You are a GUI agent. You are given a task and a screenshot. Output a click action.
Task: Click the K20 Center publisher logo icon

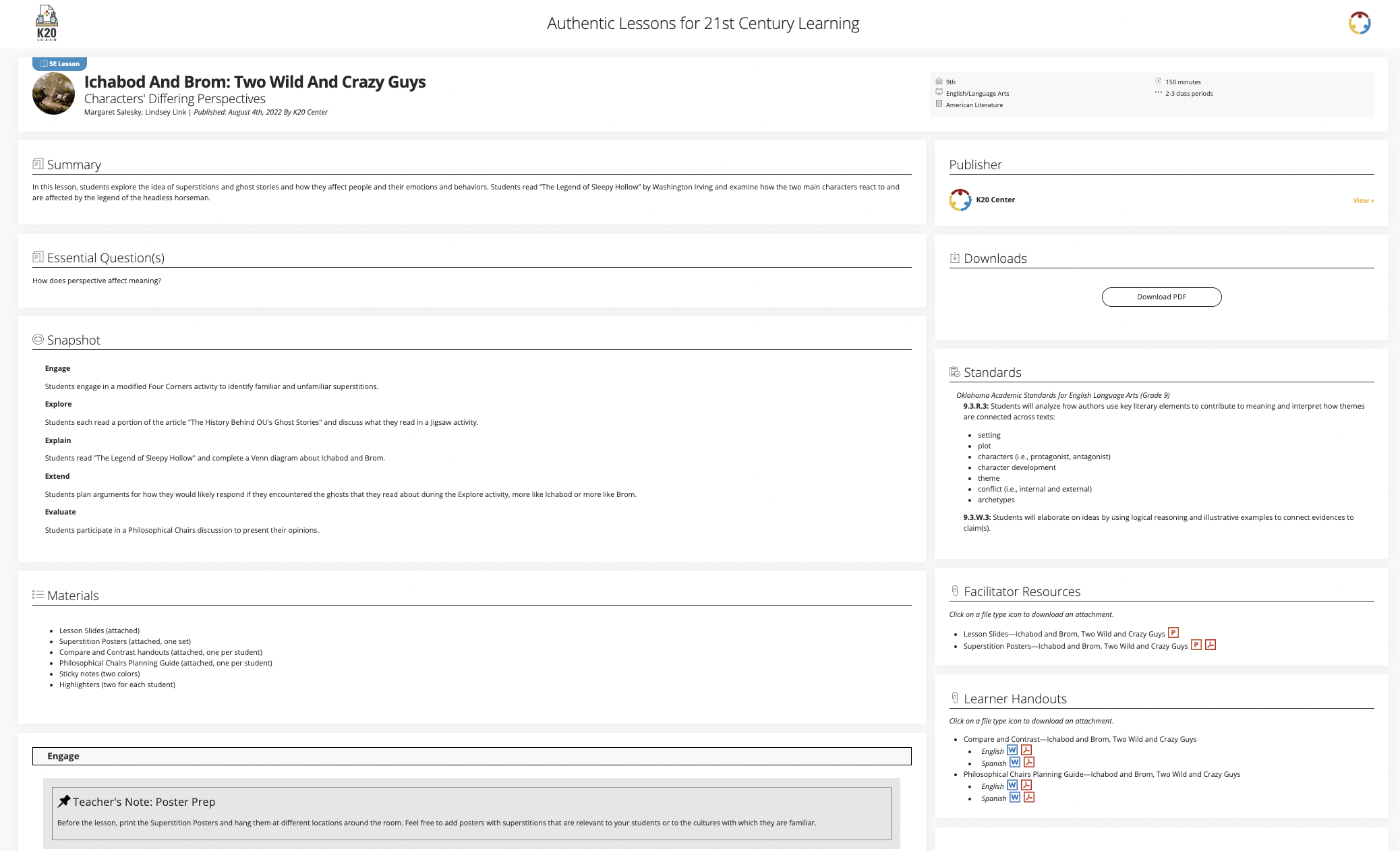pos(960,200)
